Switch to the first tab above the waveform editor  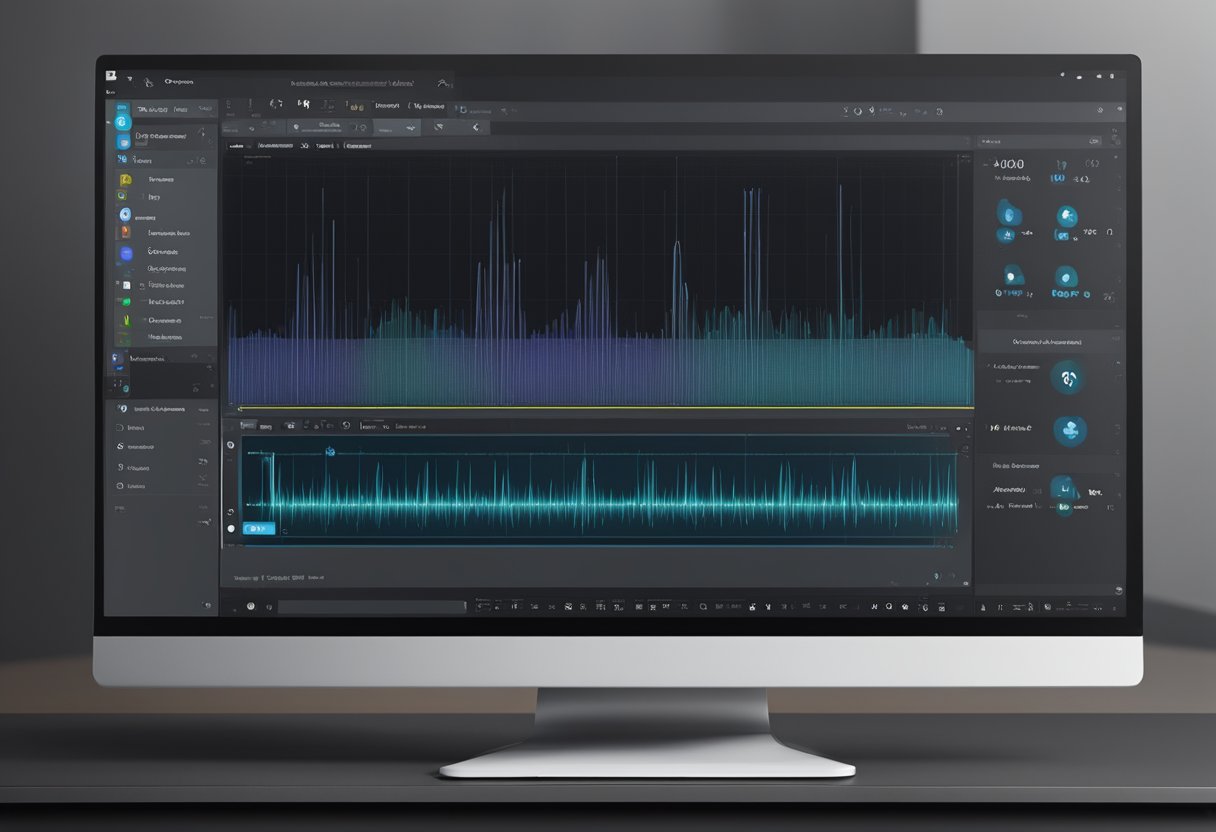(237, 144)
